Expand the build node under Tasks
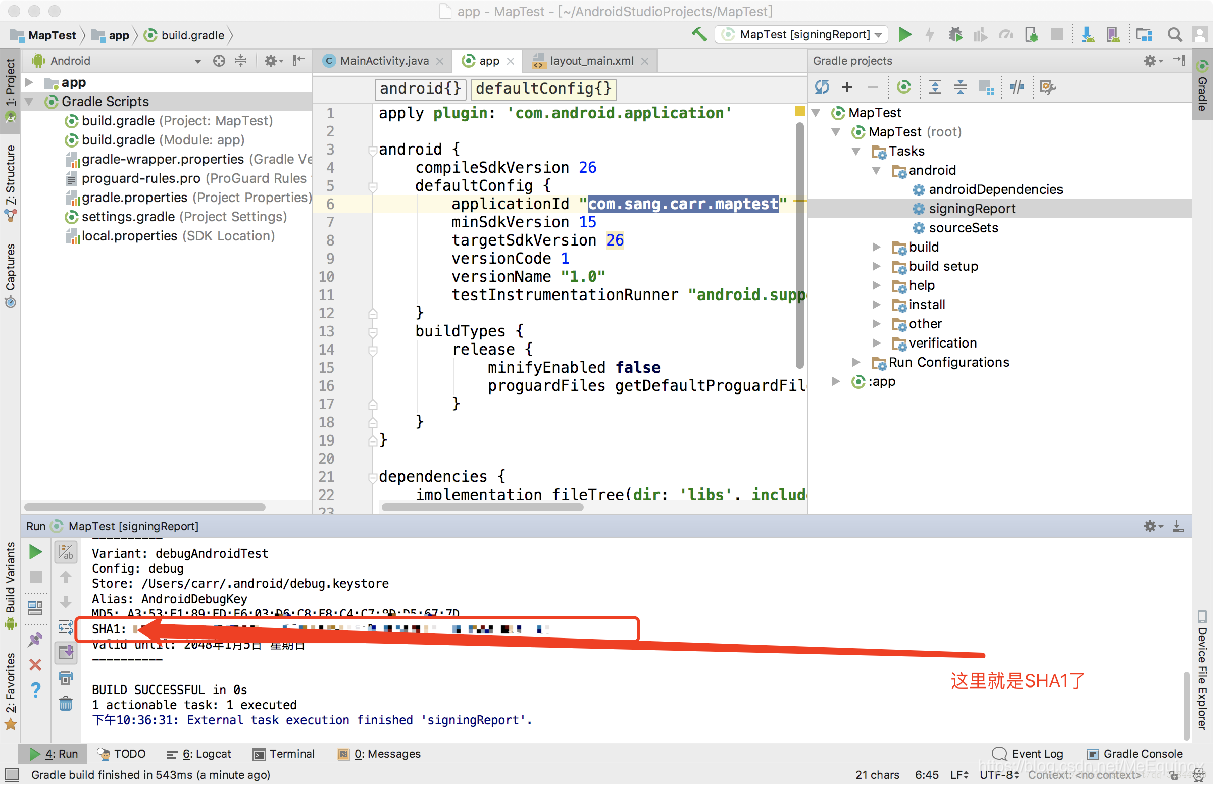 (876, 246)
